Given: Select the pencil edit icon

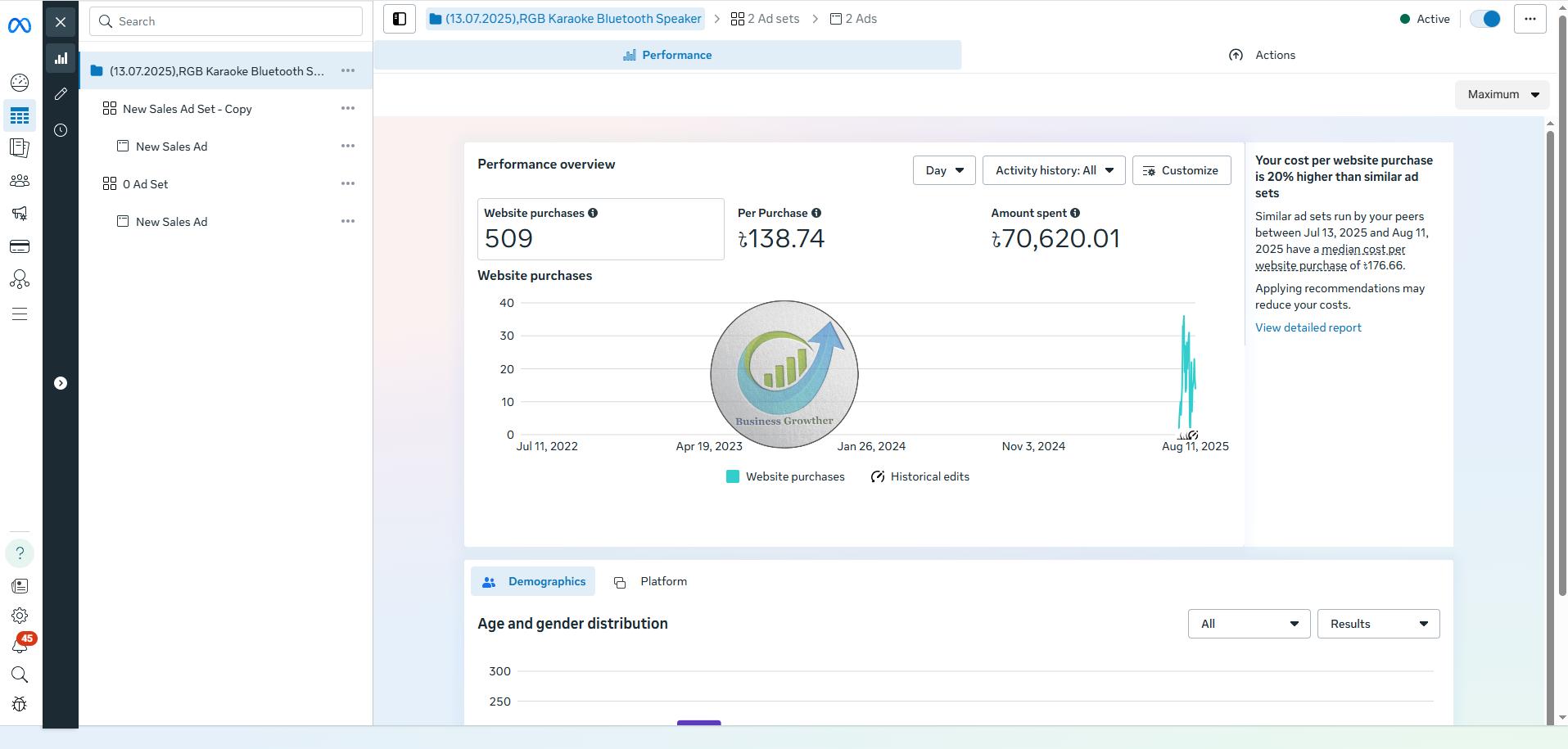Looking at the screenshot, I should [x=61, y=94].
